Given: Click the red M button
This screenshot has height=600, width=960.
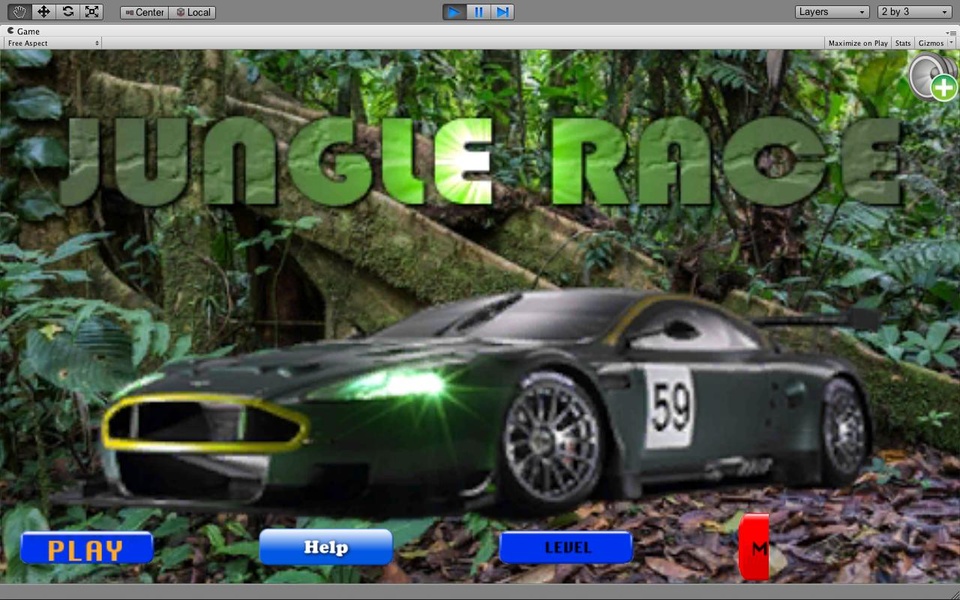Looking at the screenshot, I should click(x=754, y=547).
